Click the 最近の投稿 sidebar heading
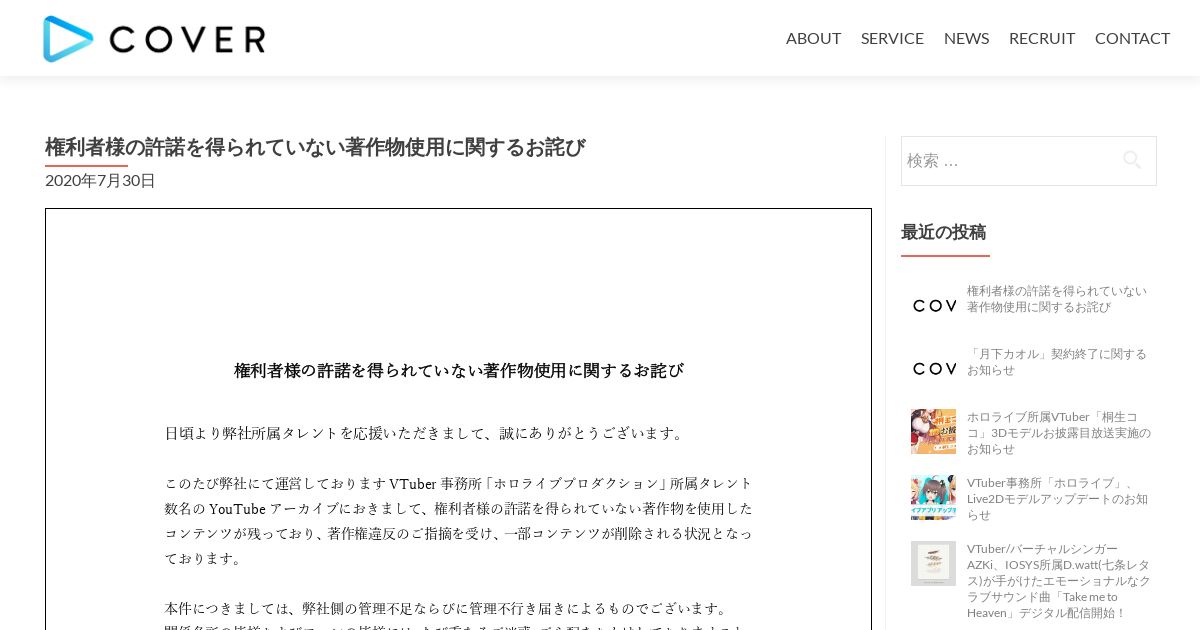The height and width of the screenshot is (630, 1200). [x=943, y=232]
